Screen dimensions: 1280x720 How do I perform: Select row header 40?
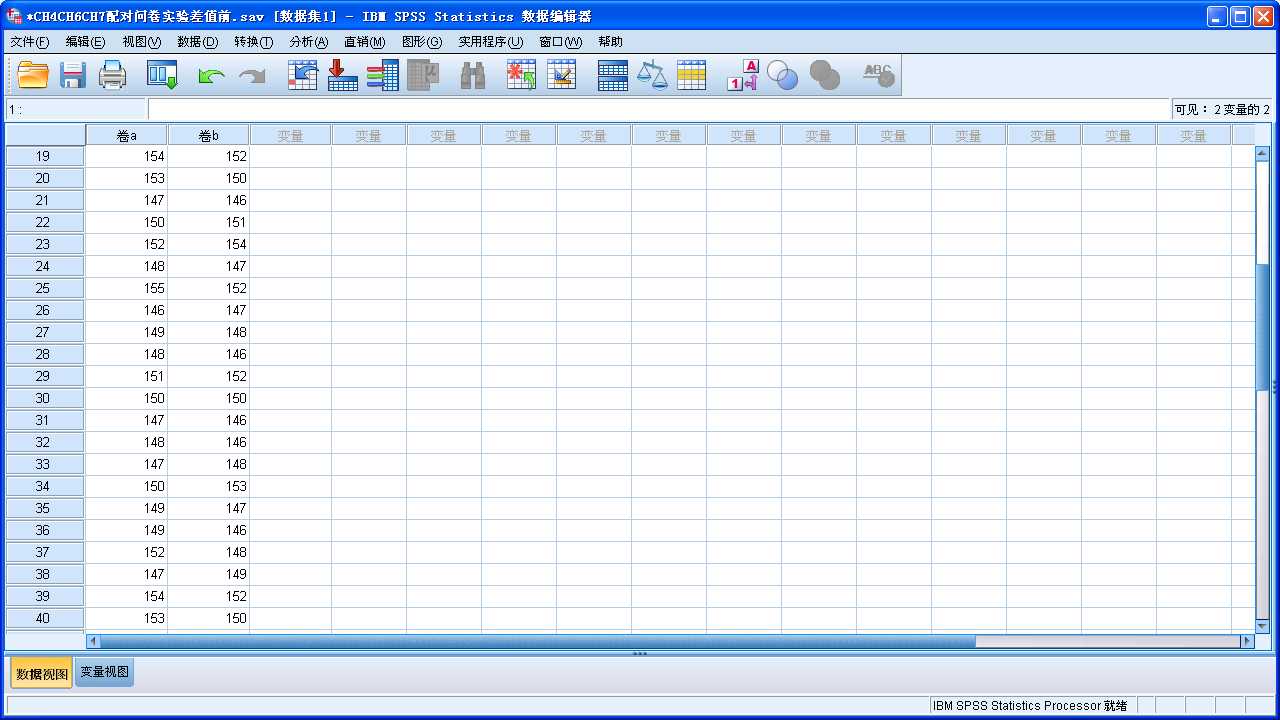[x=44, y=618]
